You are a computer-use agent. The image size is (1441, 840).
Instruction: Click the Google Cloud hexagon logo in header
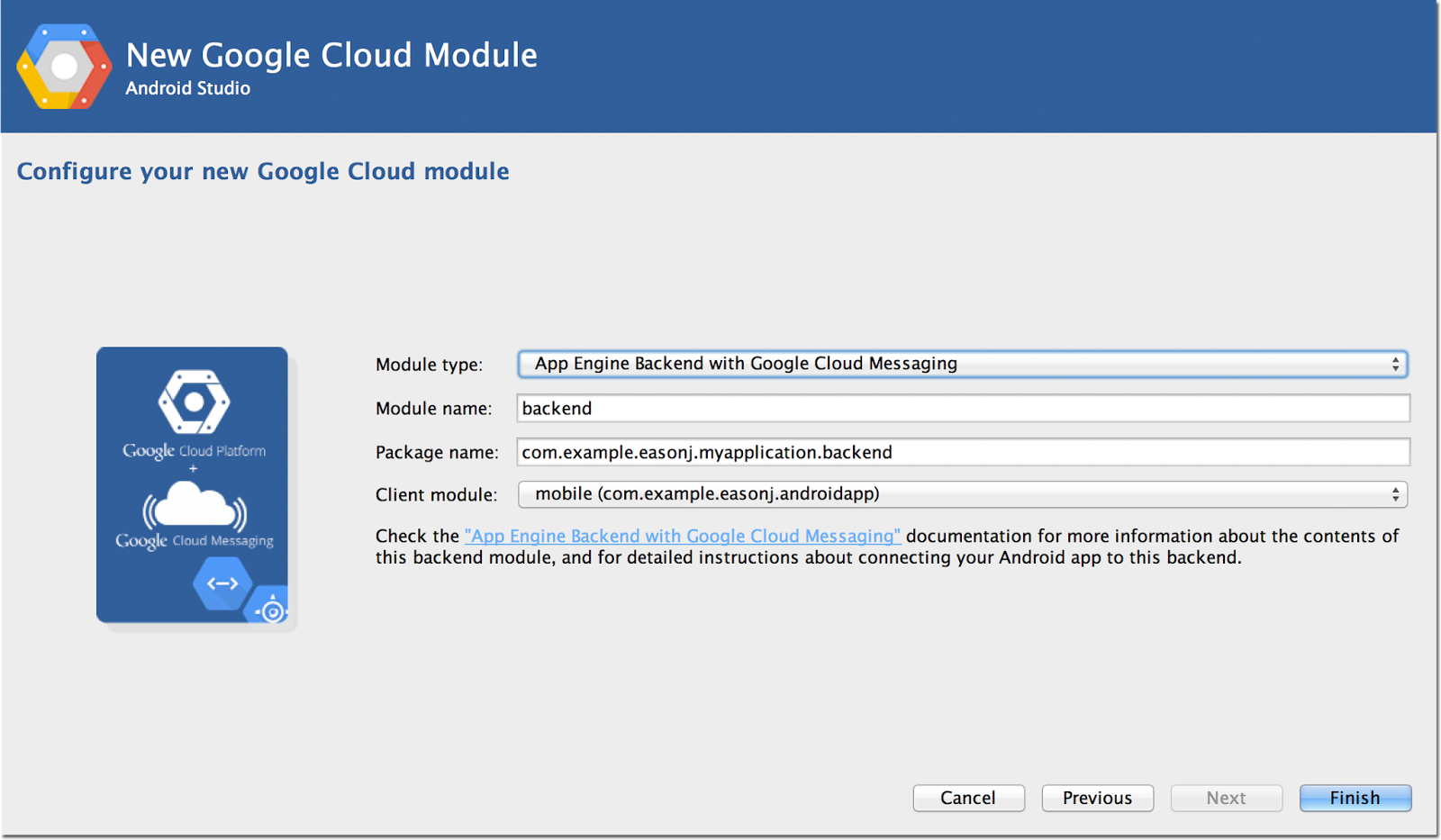pos(64,67)
